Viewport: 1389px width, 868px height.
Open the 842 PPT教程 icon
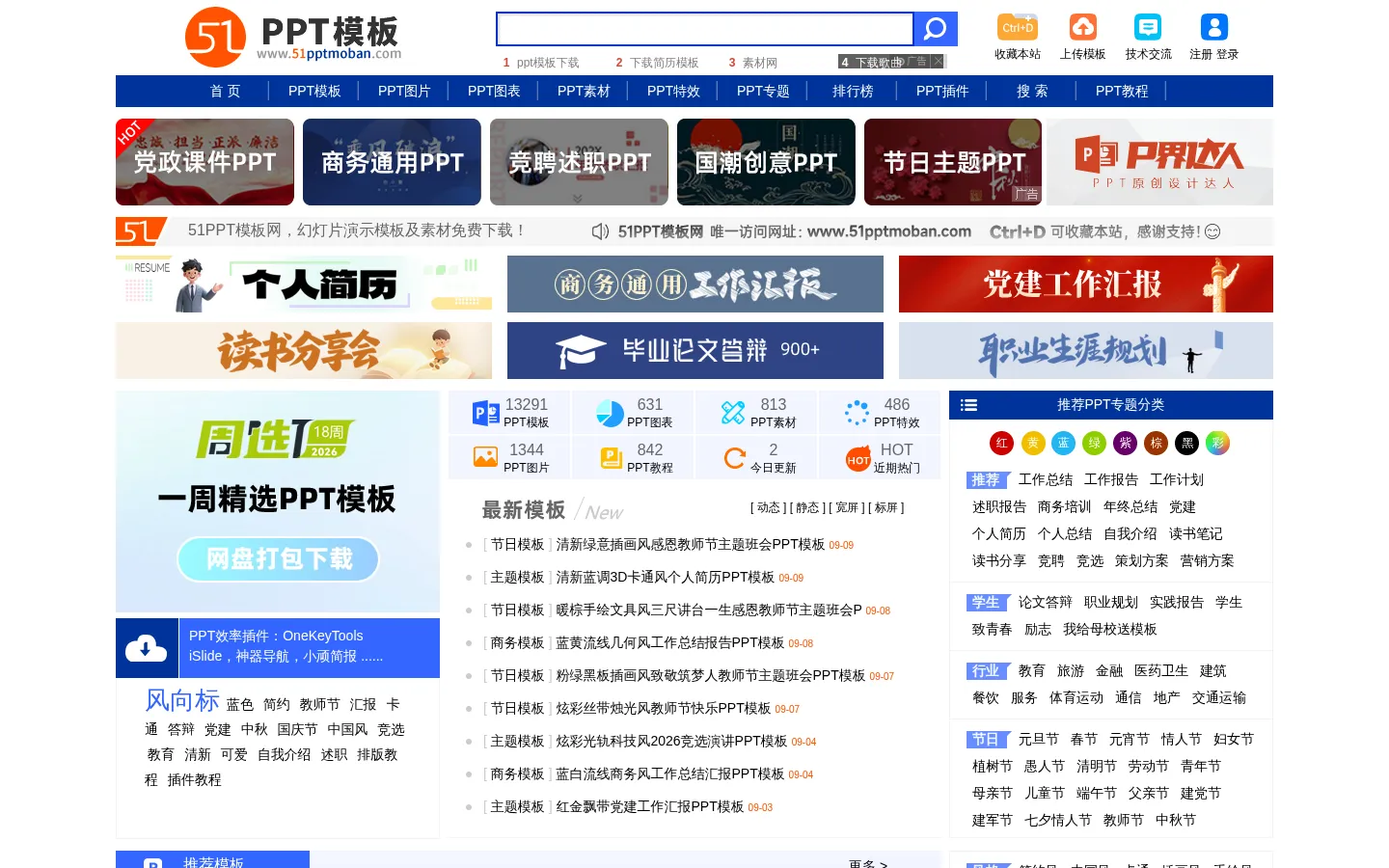pos(611,458)
